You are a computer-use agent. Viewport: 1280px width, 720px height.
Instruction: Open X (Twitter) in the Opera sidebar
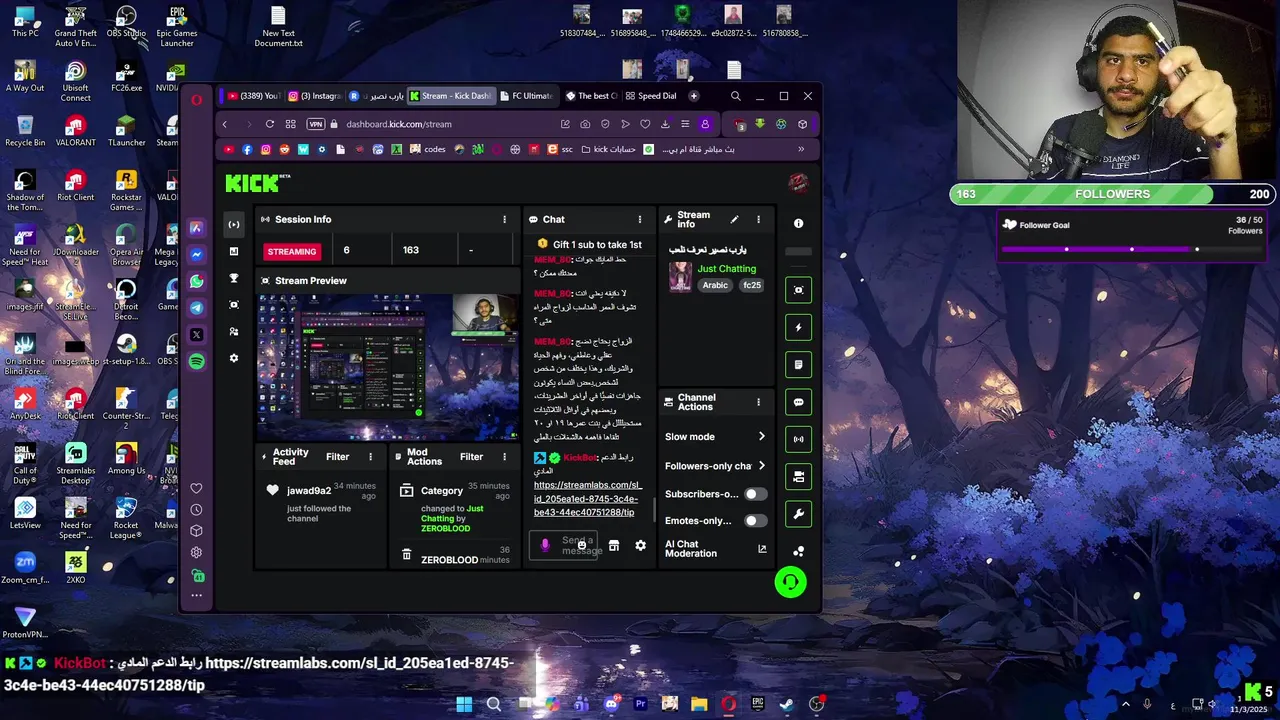[x=197, y=335]
